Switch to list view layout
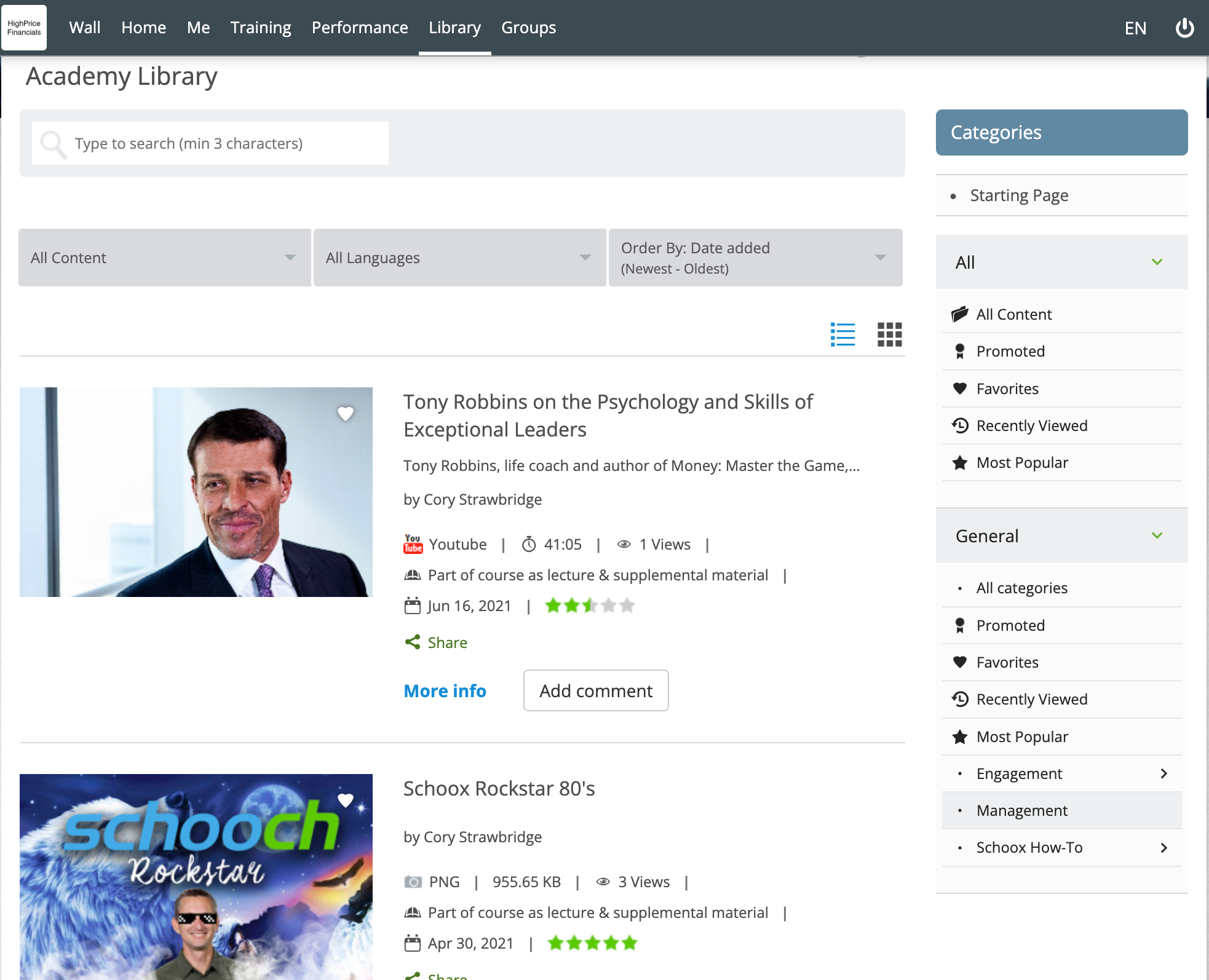This screenshot has width=1209, height=980. pos(842,334)
